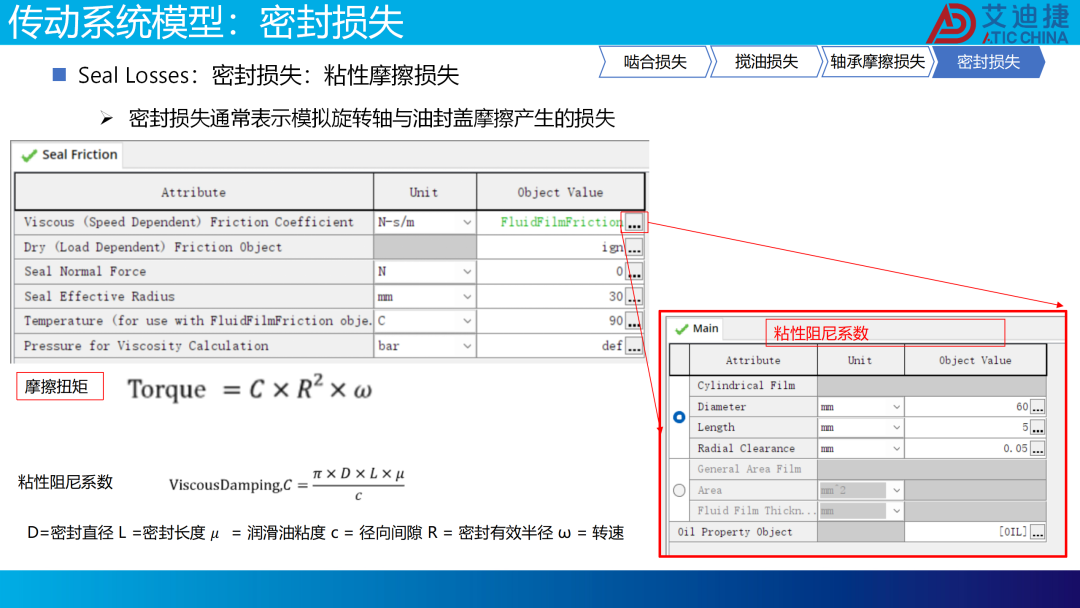This screenshot has width=1080, height=608.
Task: Click the 摩擦扭矩 label box
Action: pyautogui.click(x=60, y=386)
